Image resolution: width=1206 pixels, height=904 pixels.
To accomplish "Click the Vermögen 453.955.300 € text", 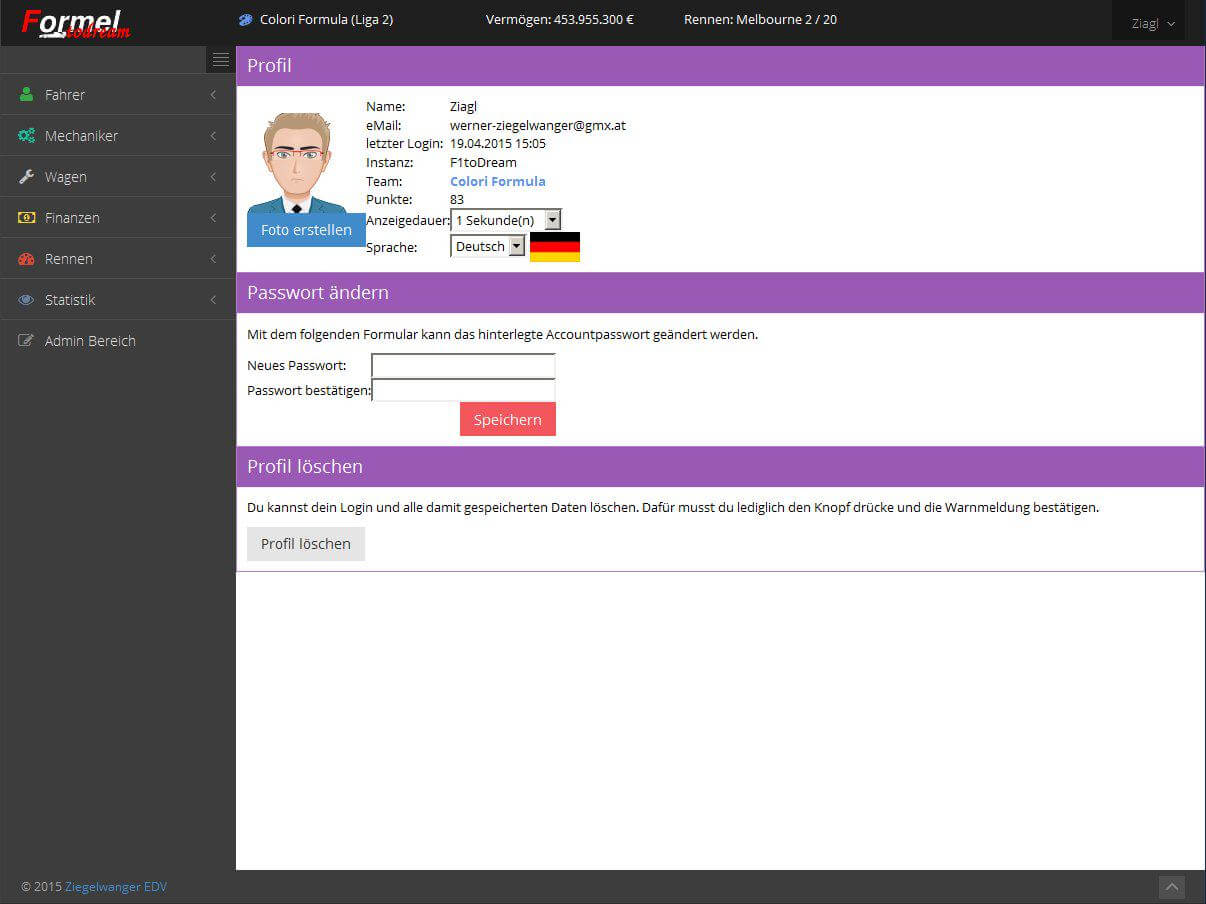I will 560,20.
